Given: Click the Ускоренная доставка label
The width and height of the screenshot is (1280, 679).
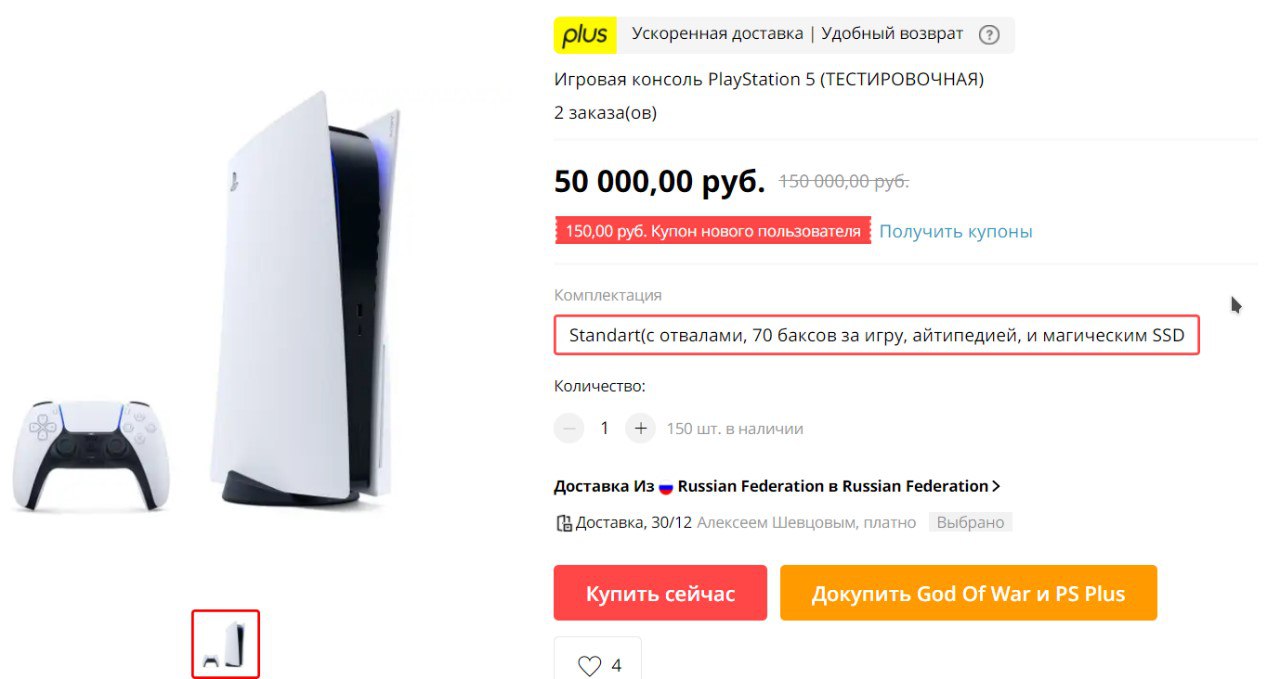Looking at the screenshot, I should [x=717, y=34].
